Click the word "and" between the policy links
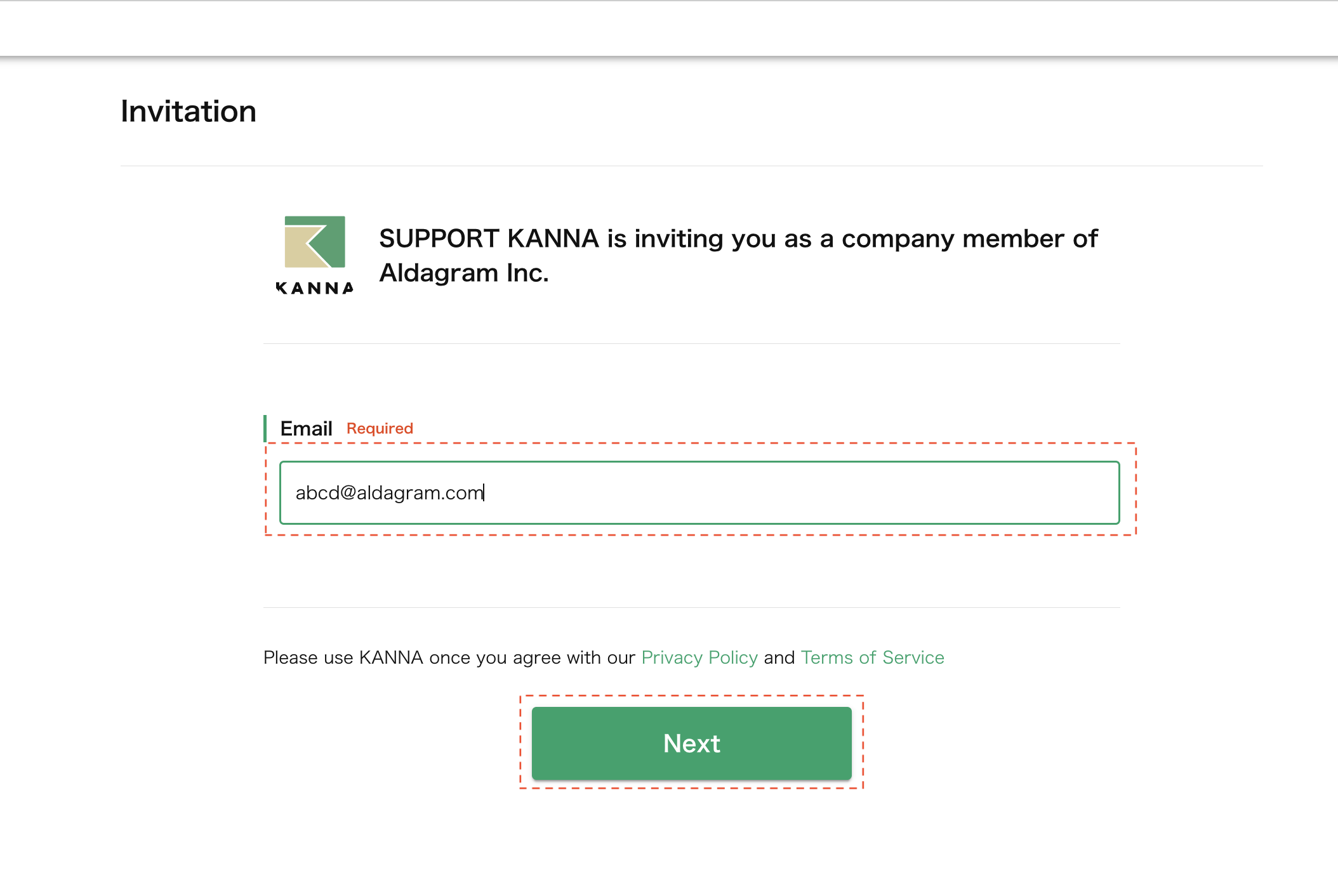This screenshot has width=1338, height=896. [779, 657]
